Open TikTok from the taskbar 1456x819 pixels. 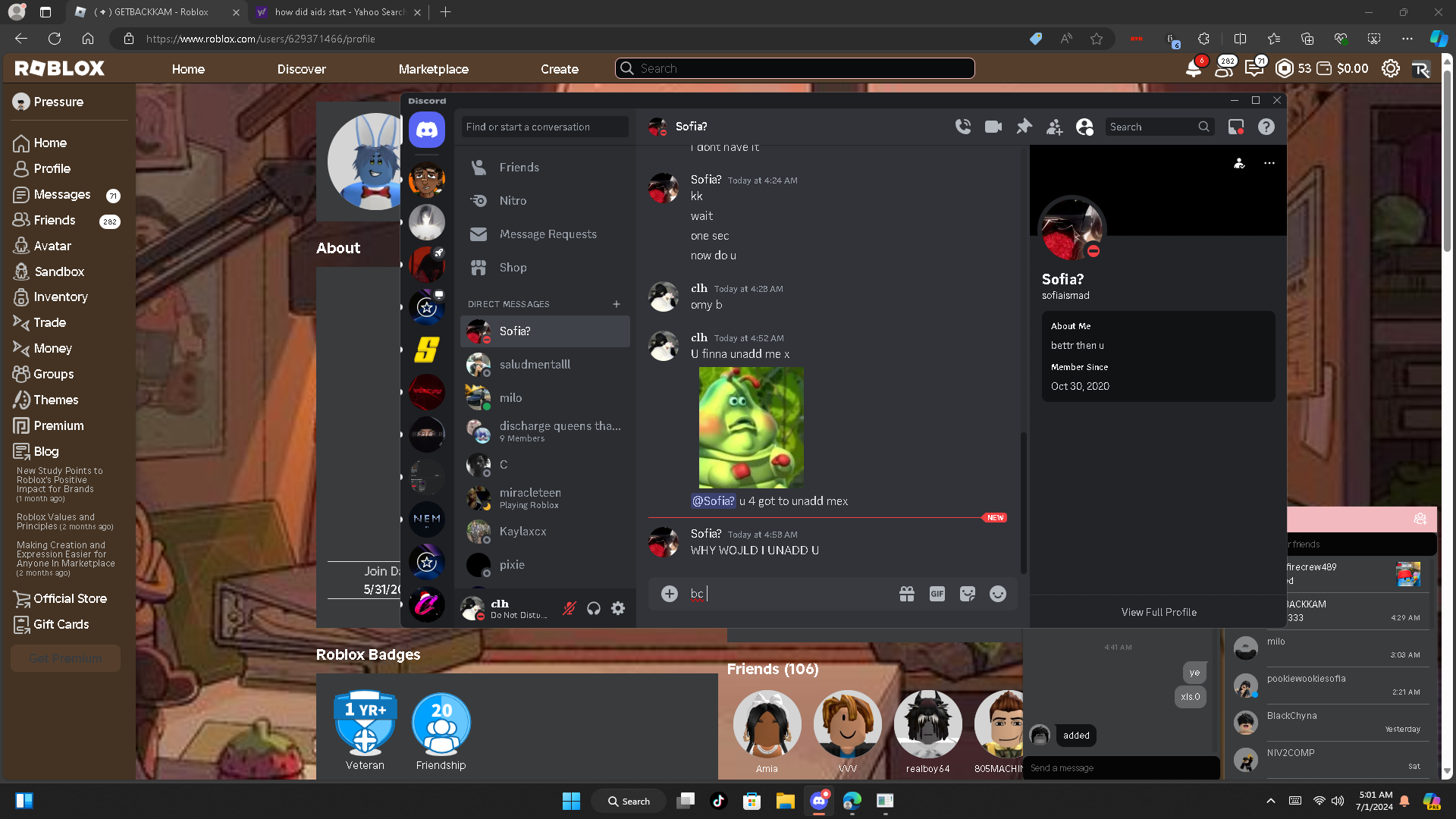(x=719, y=801)
